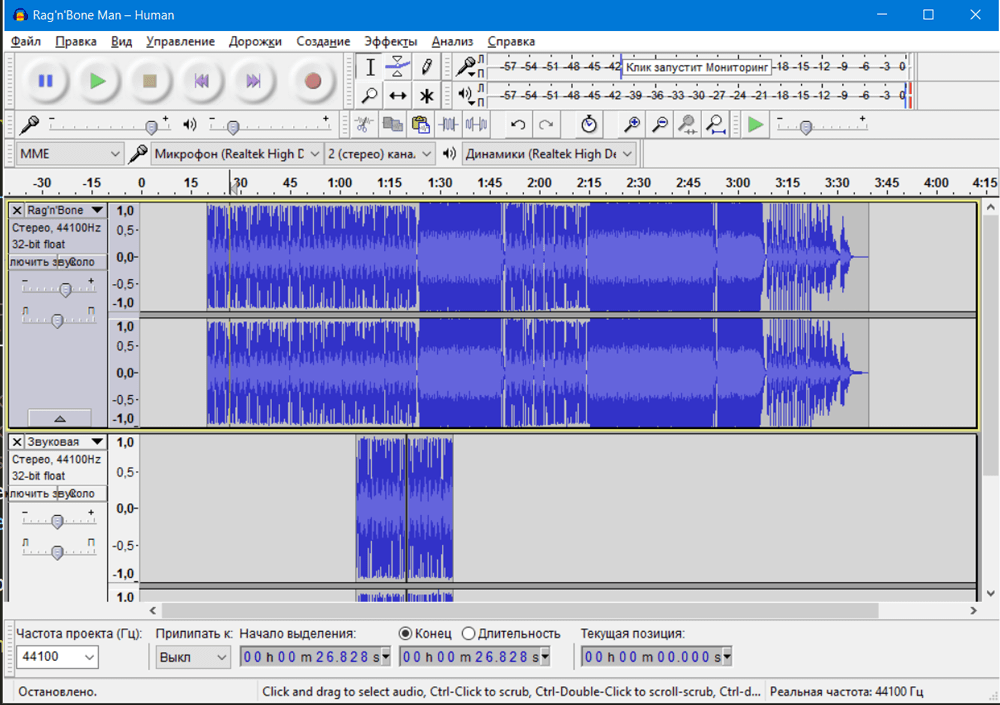Viewport: 1000px width, 705px height.
Task: Click the Skip to End button
Action: 254,81
